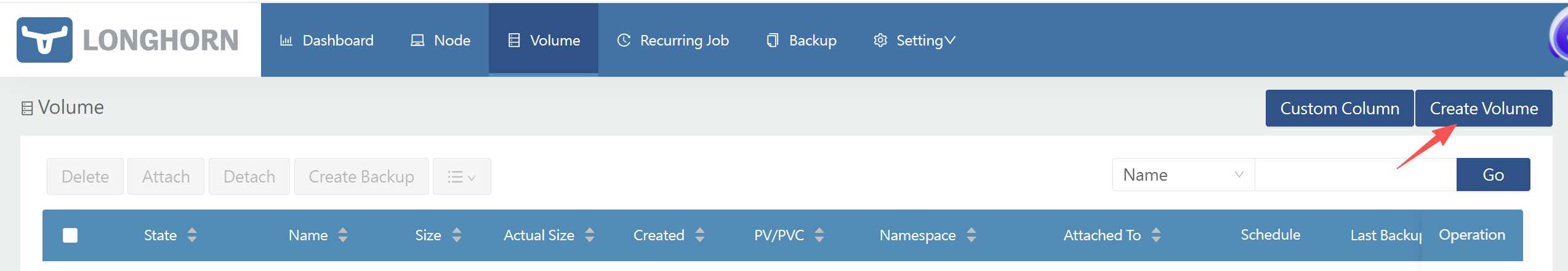Switch to the Backup tab
Viewport: 1568px width, 271px height.
(802, 41)
